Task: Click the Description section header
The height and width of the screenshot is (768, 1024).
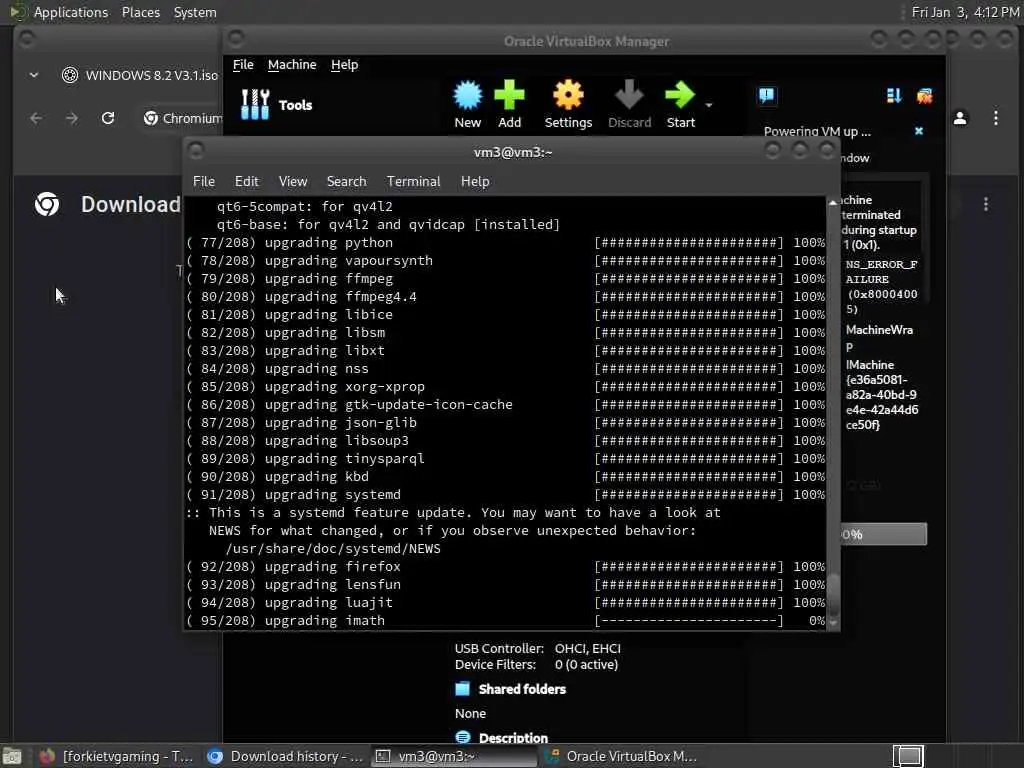Action: pos(513,738)
